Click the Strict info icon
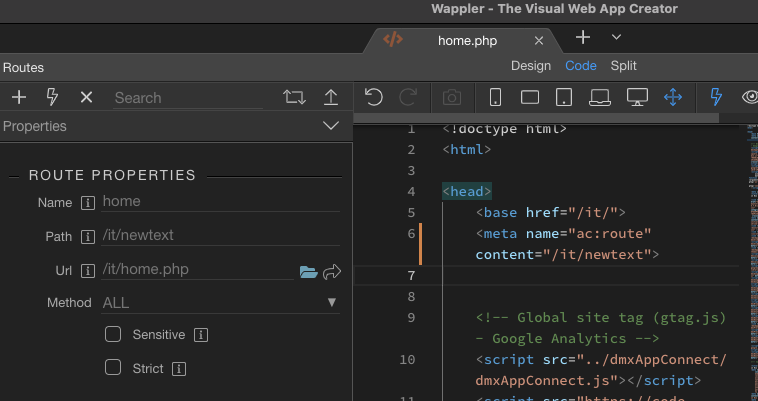Image resolution: width=758 pixels, height=401 pixels. pos(179,369)
